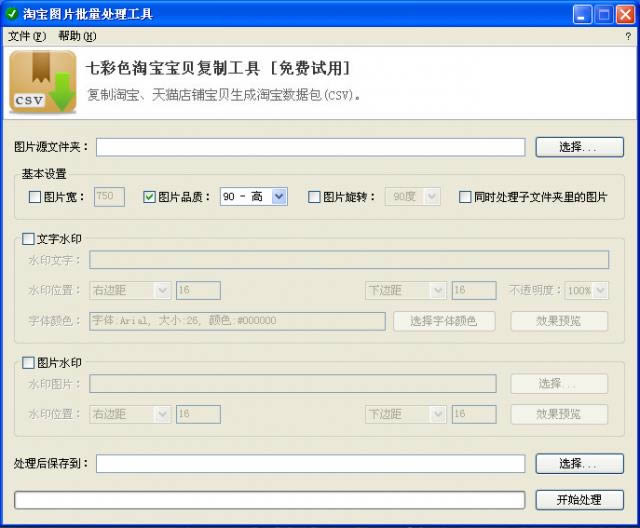Click the question mark help icon
This screenshot has width=640, height=528.
(x=627, y=36)
